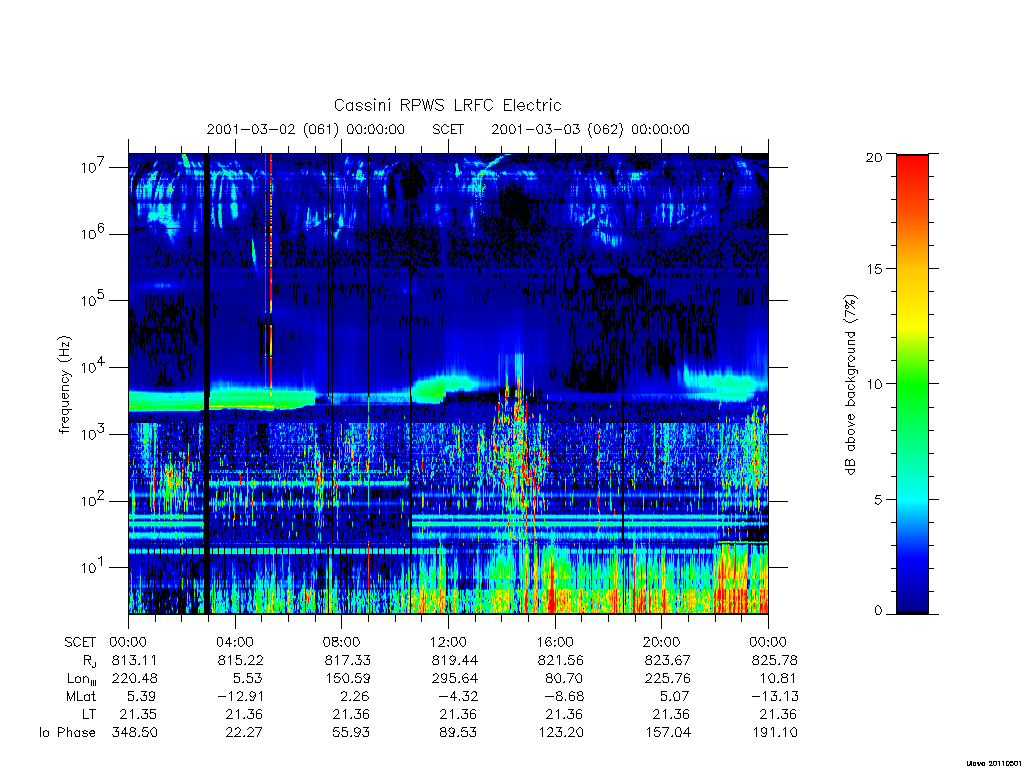Click RJ value '823.67'
This screenshot has height=768, width=1024.
[x=667, y=660]
